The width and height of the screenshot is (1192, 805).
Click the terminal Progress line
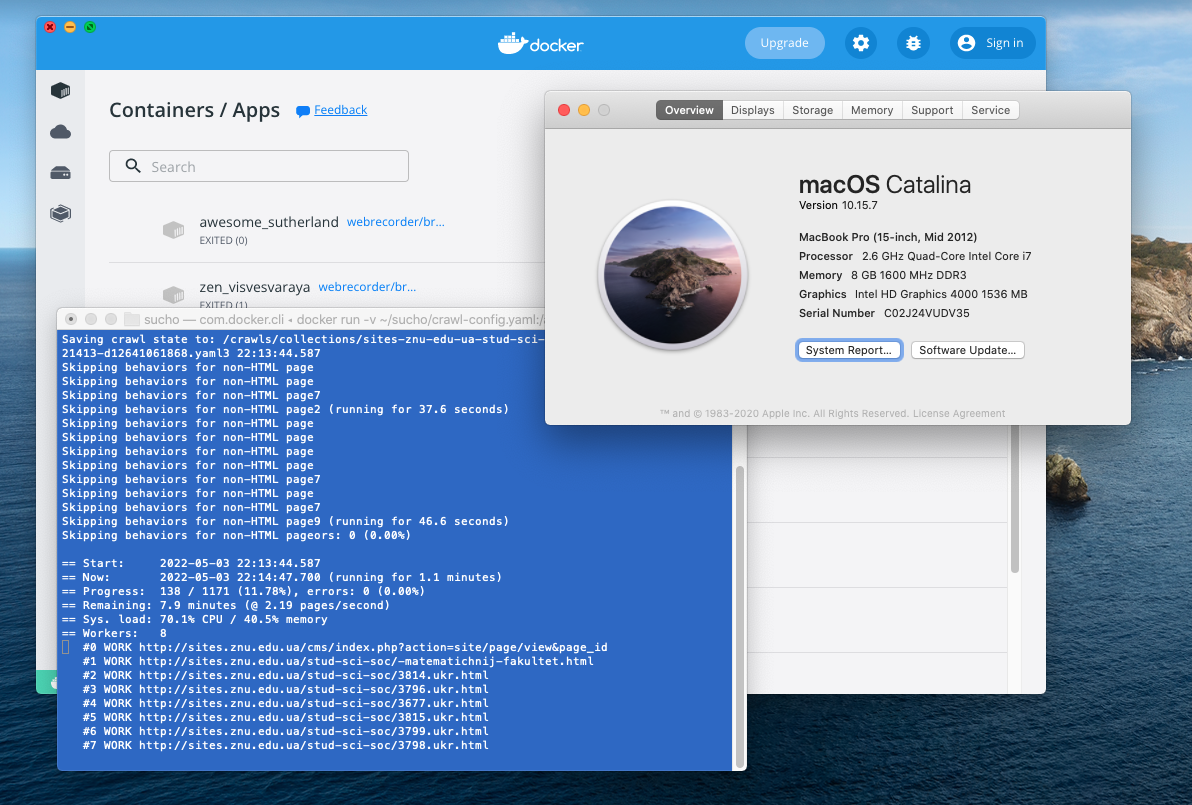point(243,591)
